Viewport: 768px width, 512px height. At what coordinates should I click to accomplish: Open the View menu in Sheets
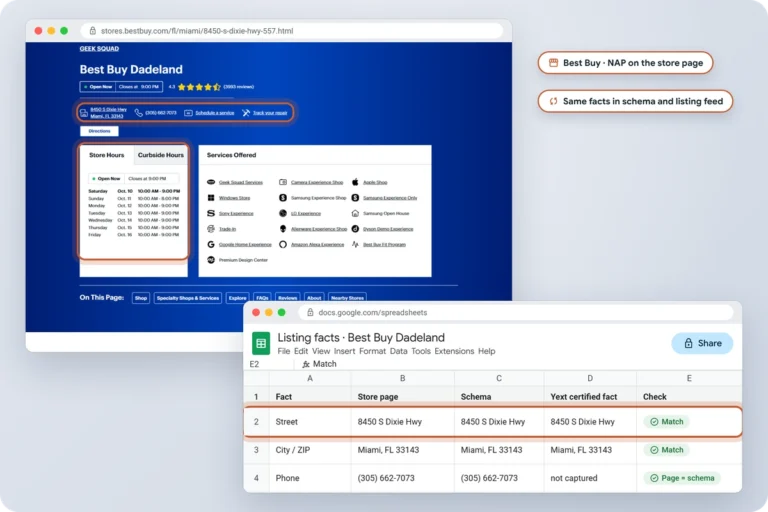click(x=321, y=351)
